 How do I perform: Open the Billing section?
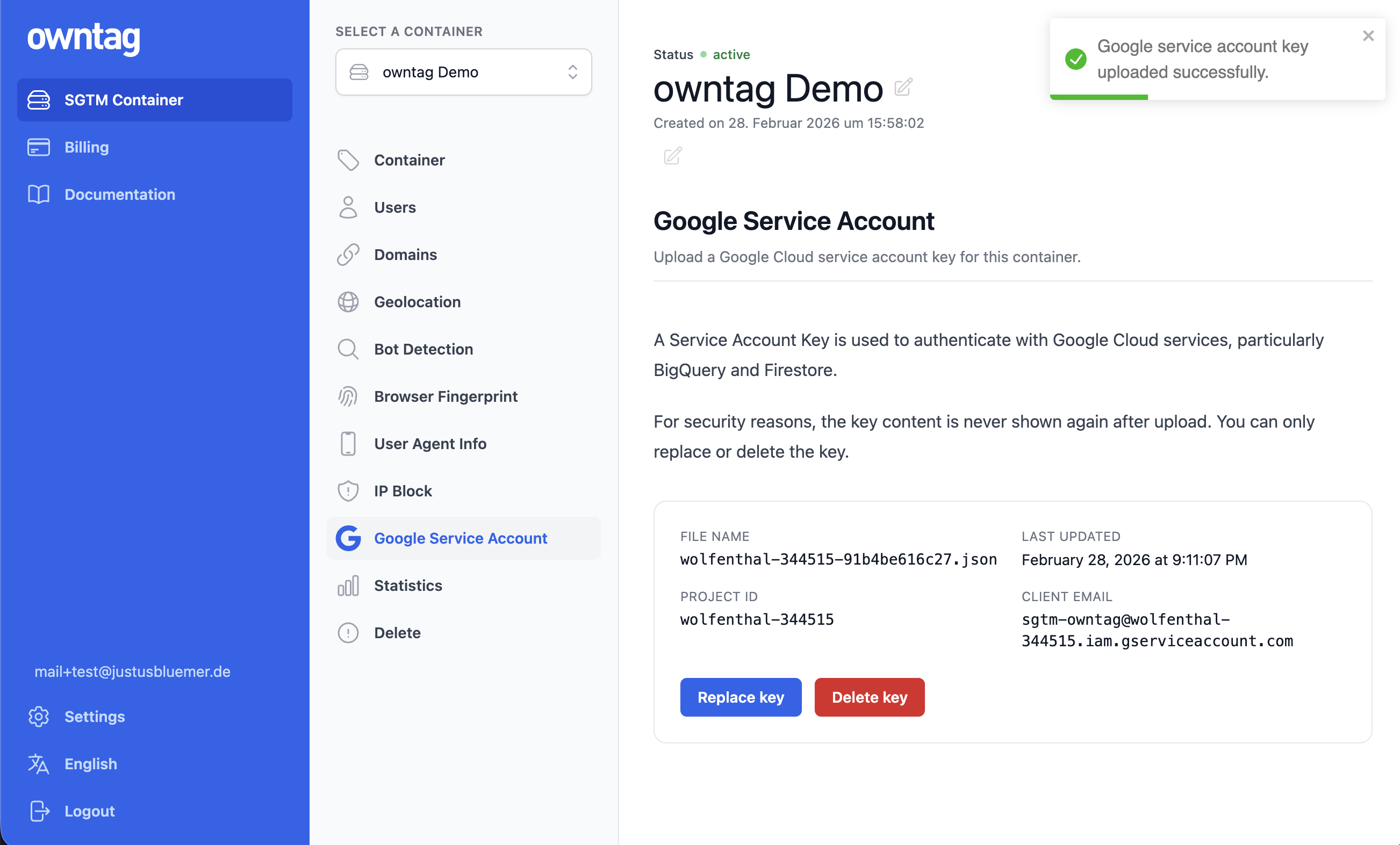pos(87,147)
